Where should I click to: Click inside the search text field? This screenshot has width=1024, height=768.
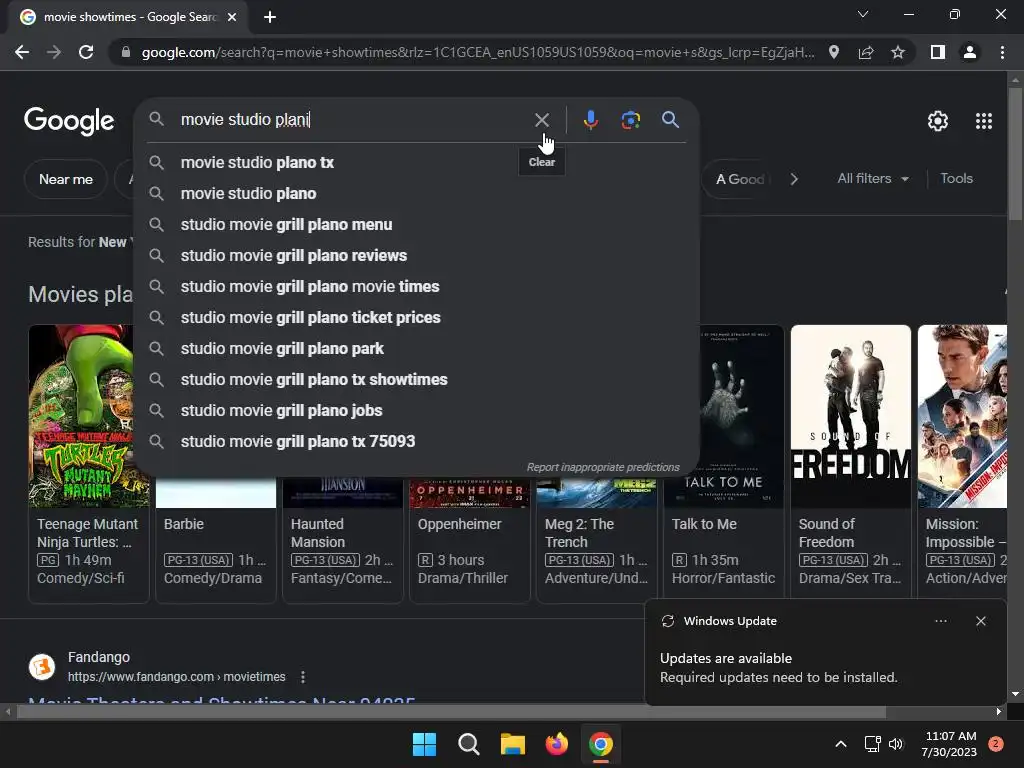[353, 120]
